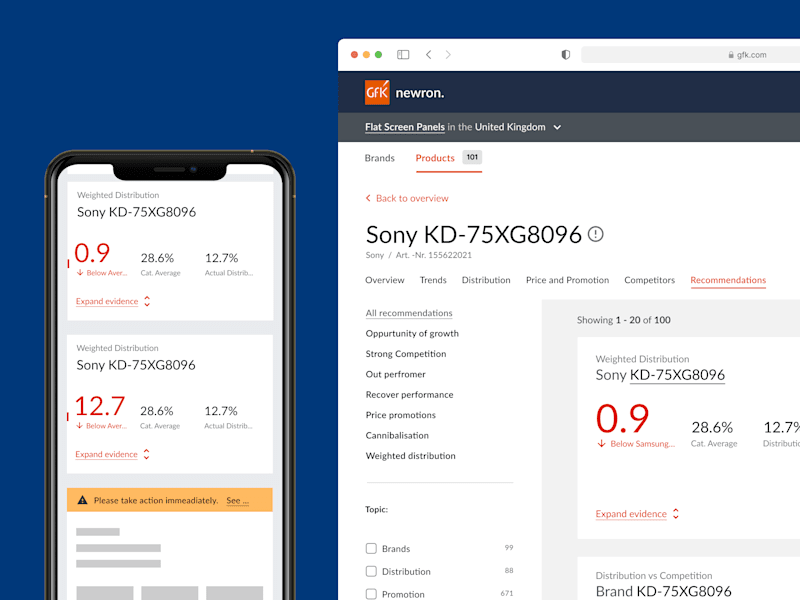Screen dimensions: 800x600
Task: Click the Flat Screen Panels link
Action: pos(405,127)
